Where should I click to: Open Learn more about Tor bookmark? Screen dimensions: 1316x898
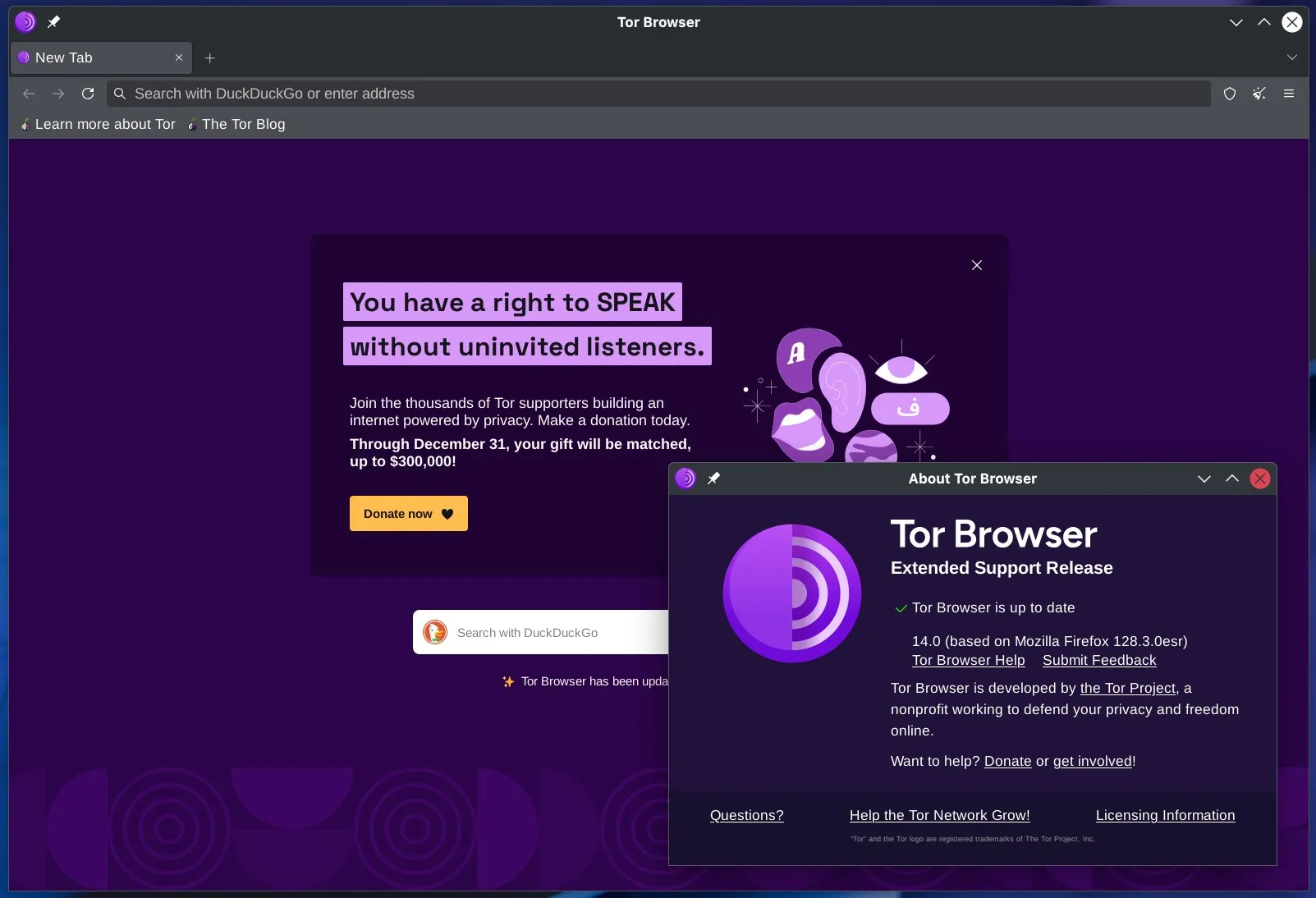99,124
